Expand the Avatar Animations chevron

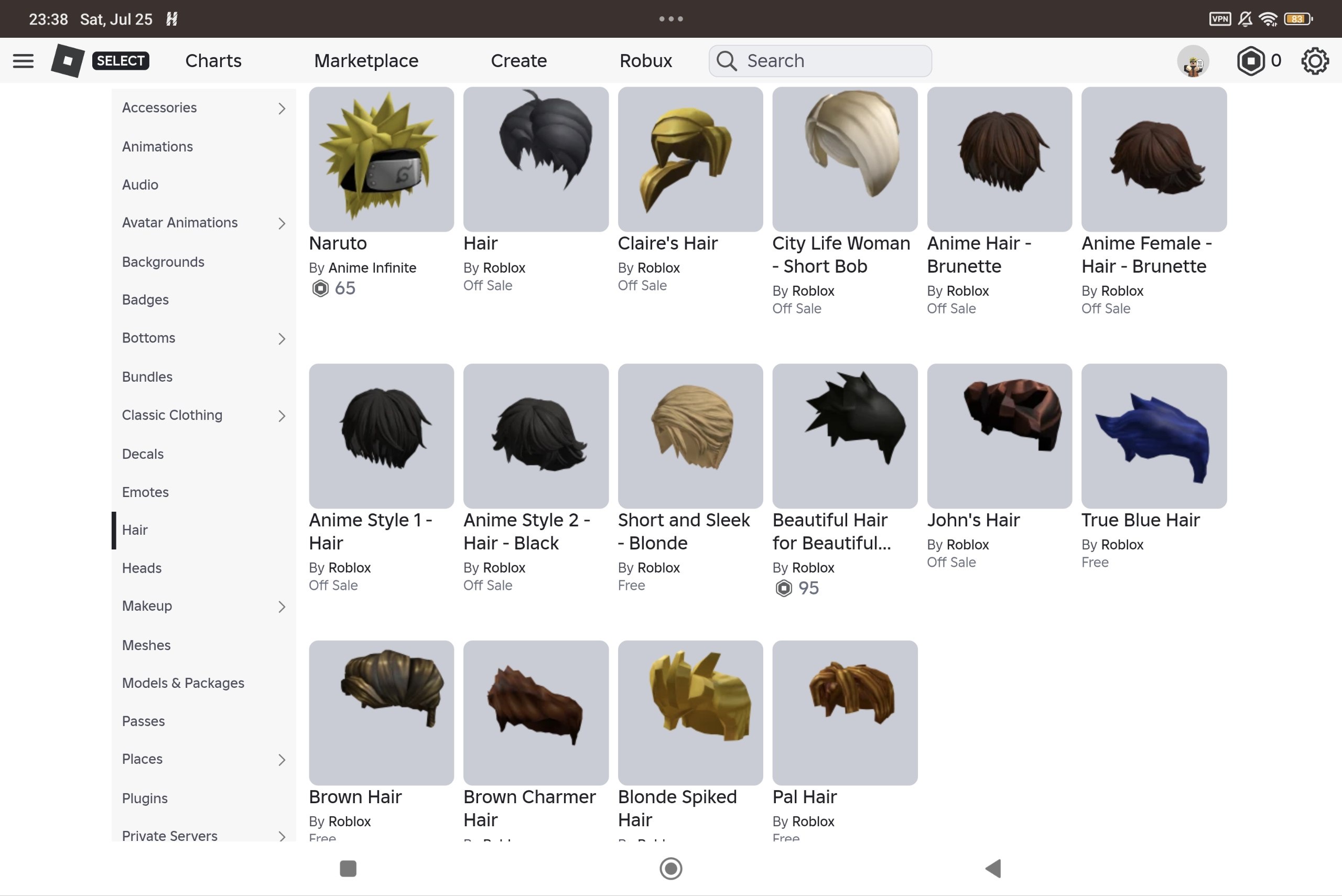pyautogui.click(x=282, y=223)
